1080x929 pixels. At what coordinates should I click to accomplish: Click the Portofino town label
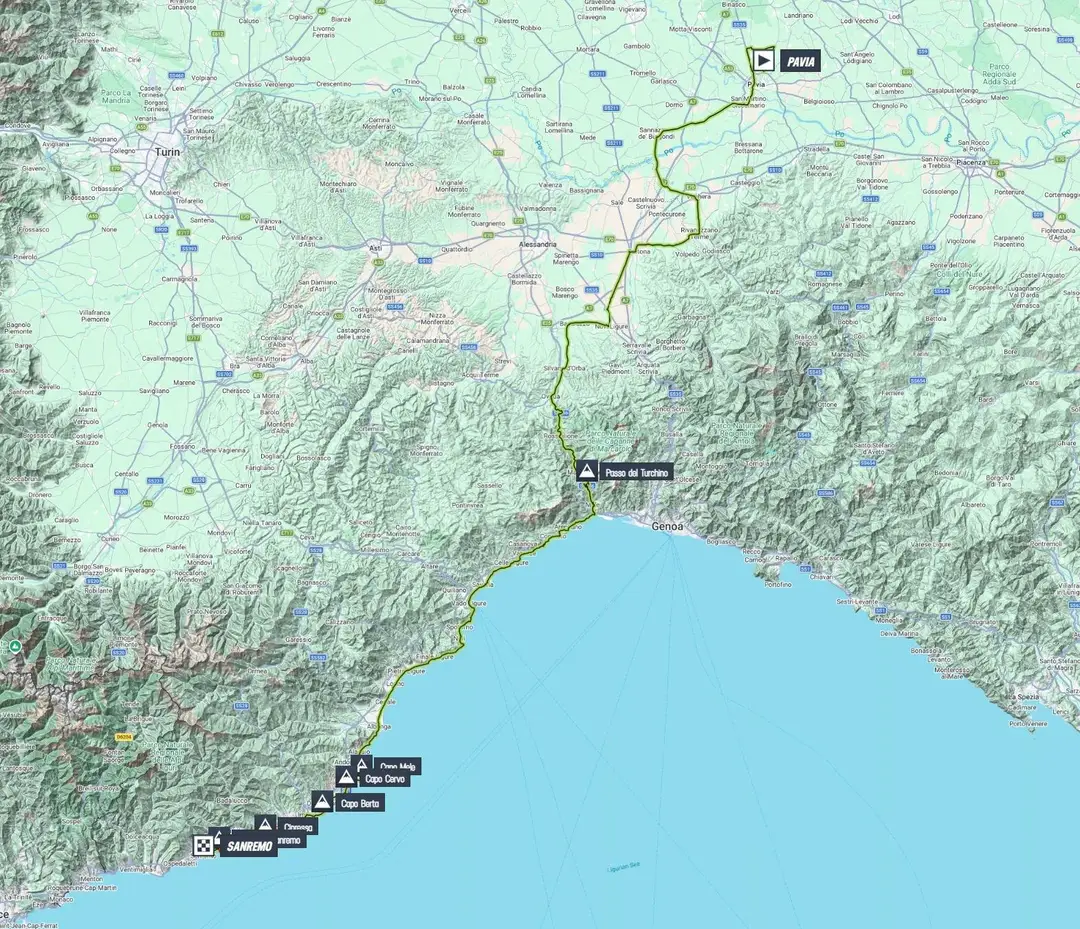pos(778,584)
